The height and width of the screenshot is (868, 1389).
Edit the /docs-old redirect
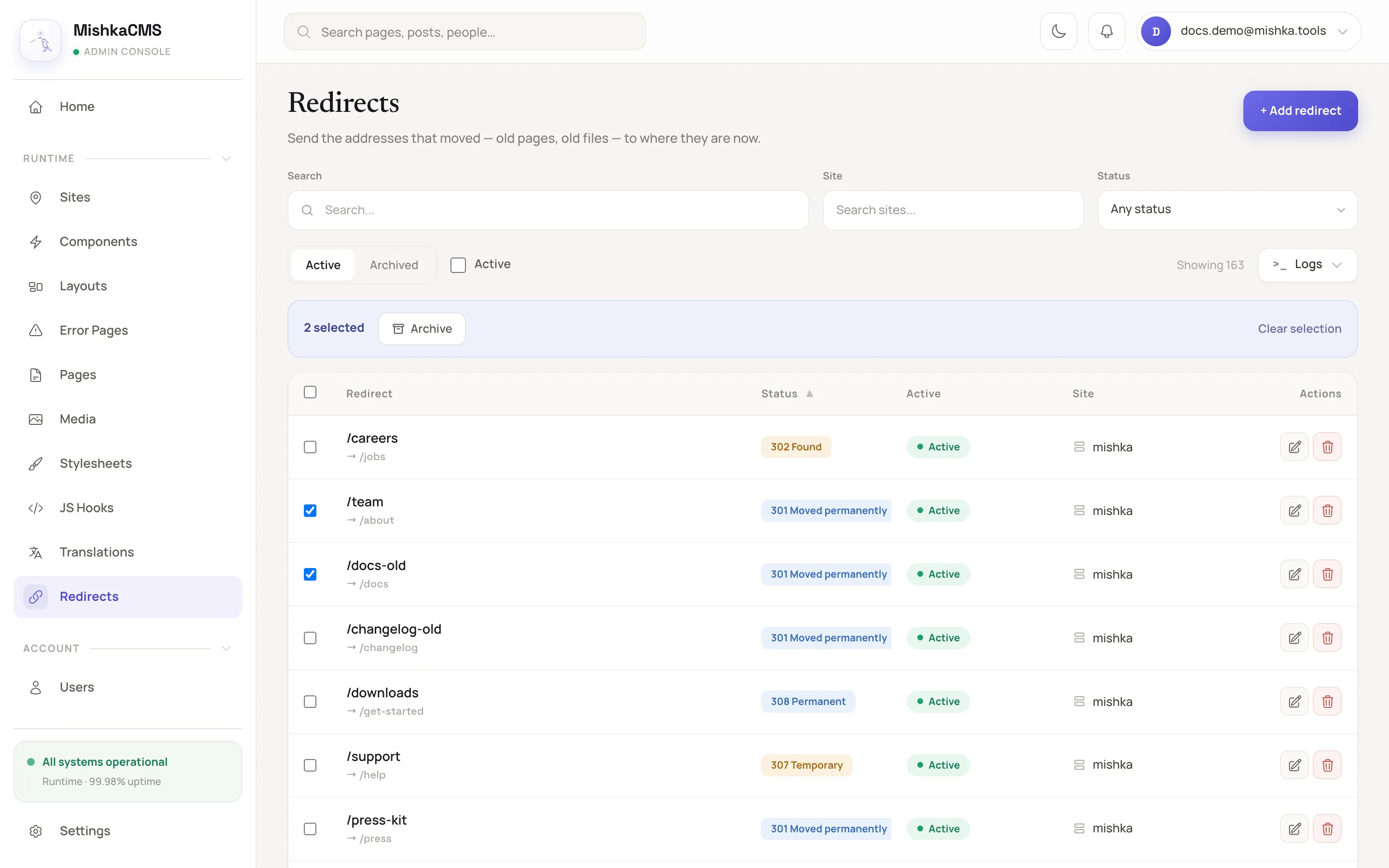[x=1294, y=574]
